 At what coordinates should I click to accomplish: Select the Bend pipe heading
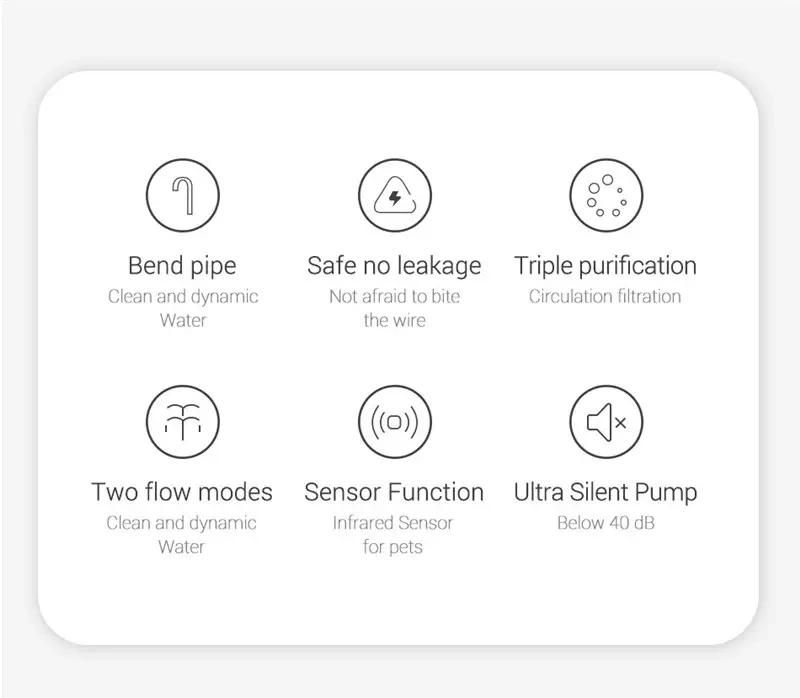[182, 266]
